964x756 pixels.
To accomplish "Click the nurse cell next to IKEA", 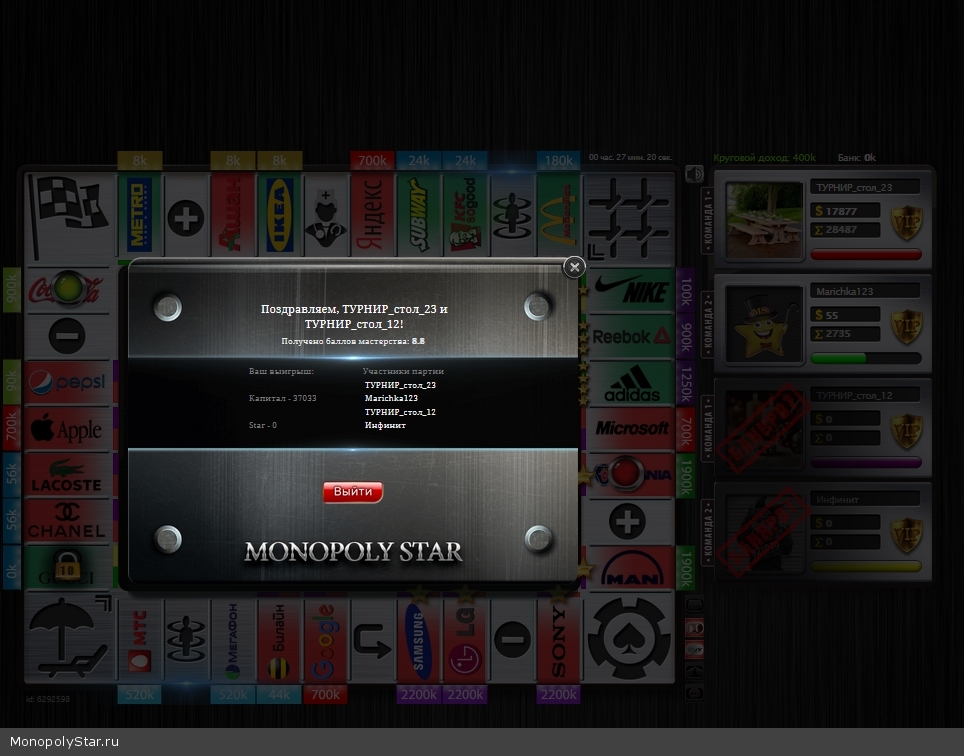I will tap(326, 214).
